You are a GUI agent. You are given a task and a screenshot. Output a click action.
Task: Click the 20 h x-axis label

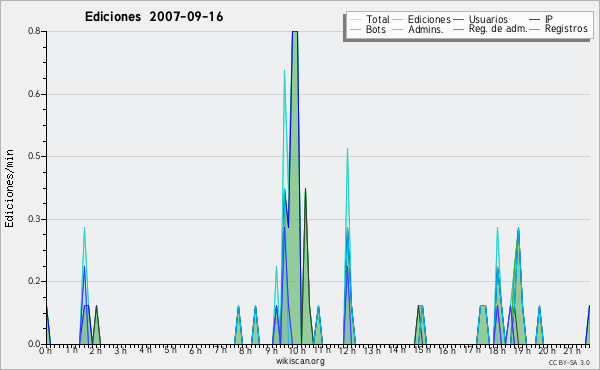pos(548,350)
